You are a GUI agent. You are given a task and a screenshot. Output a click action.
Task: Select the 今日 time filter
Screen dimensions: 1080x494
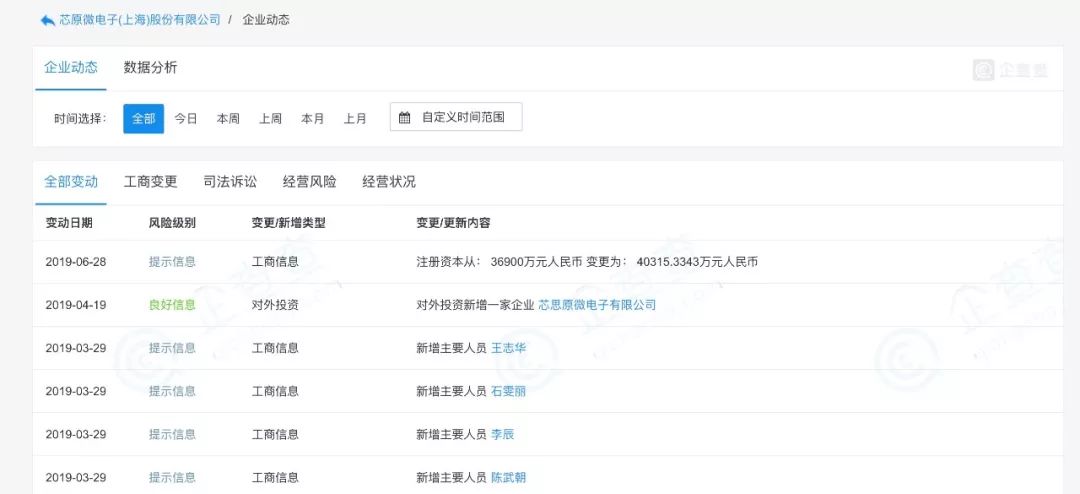[185, 119]
